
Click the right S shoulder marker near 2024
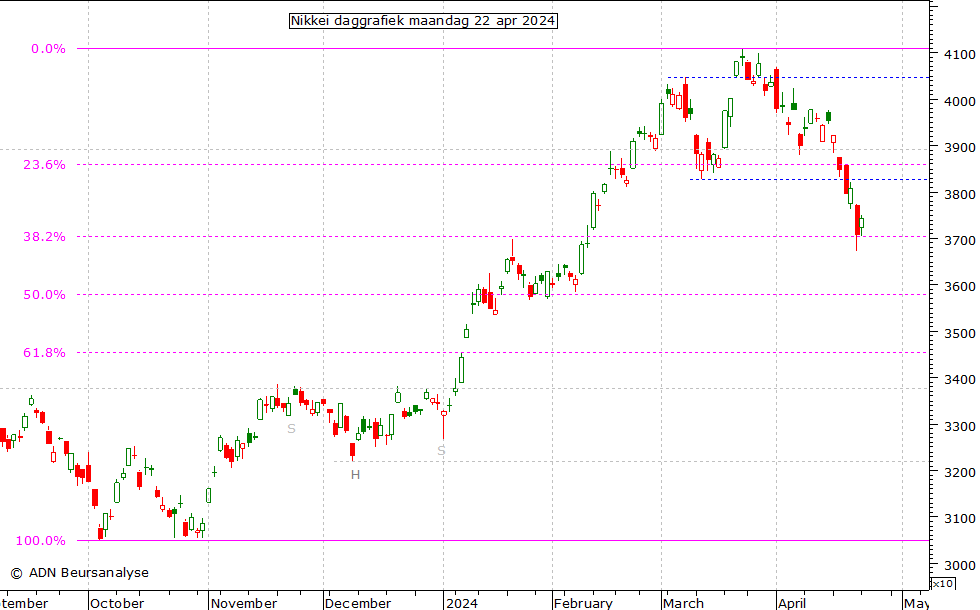[441, 451]
